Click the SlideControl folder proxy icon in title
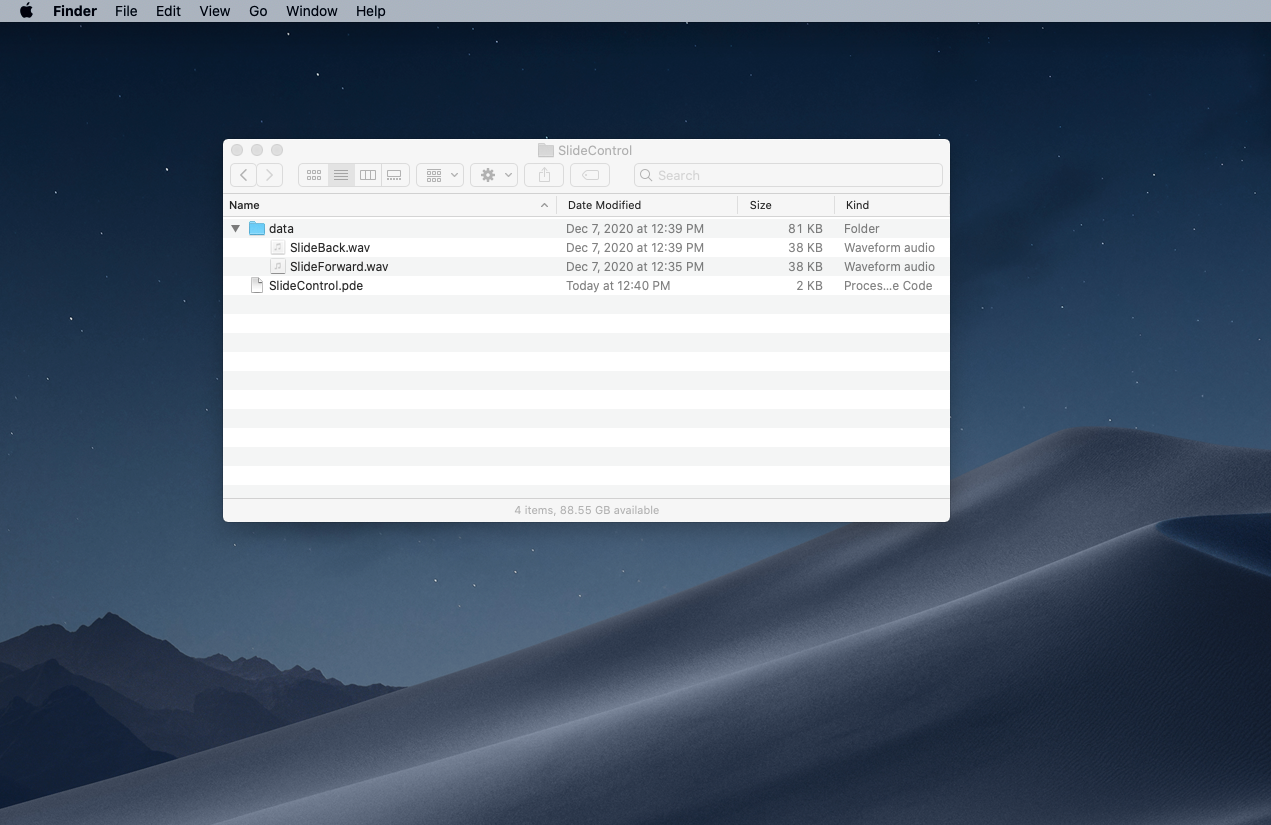 point(545,150)
